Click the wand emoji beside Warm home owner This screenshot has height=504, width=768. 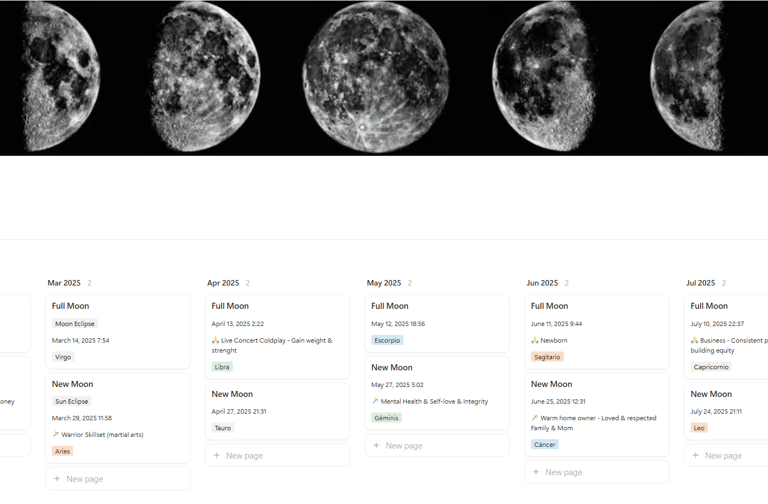pyautogui.click(x=534, y=417)
